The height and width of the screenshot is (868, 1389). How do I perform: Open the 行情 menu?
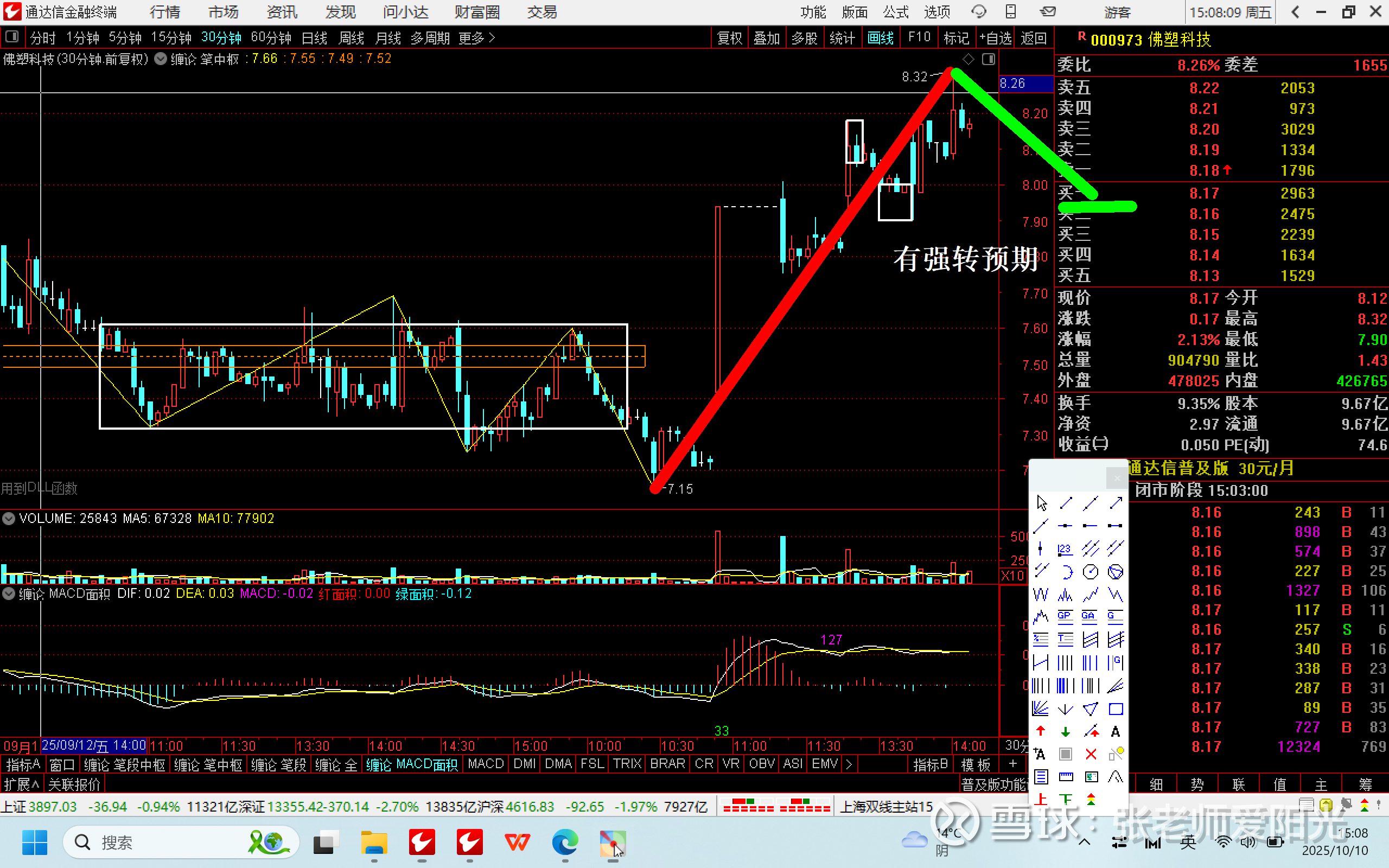[164, 12]
